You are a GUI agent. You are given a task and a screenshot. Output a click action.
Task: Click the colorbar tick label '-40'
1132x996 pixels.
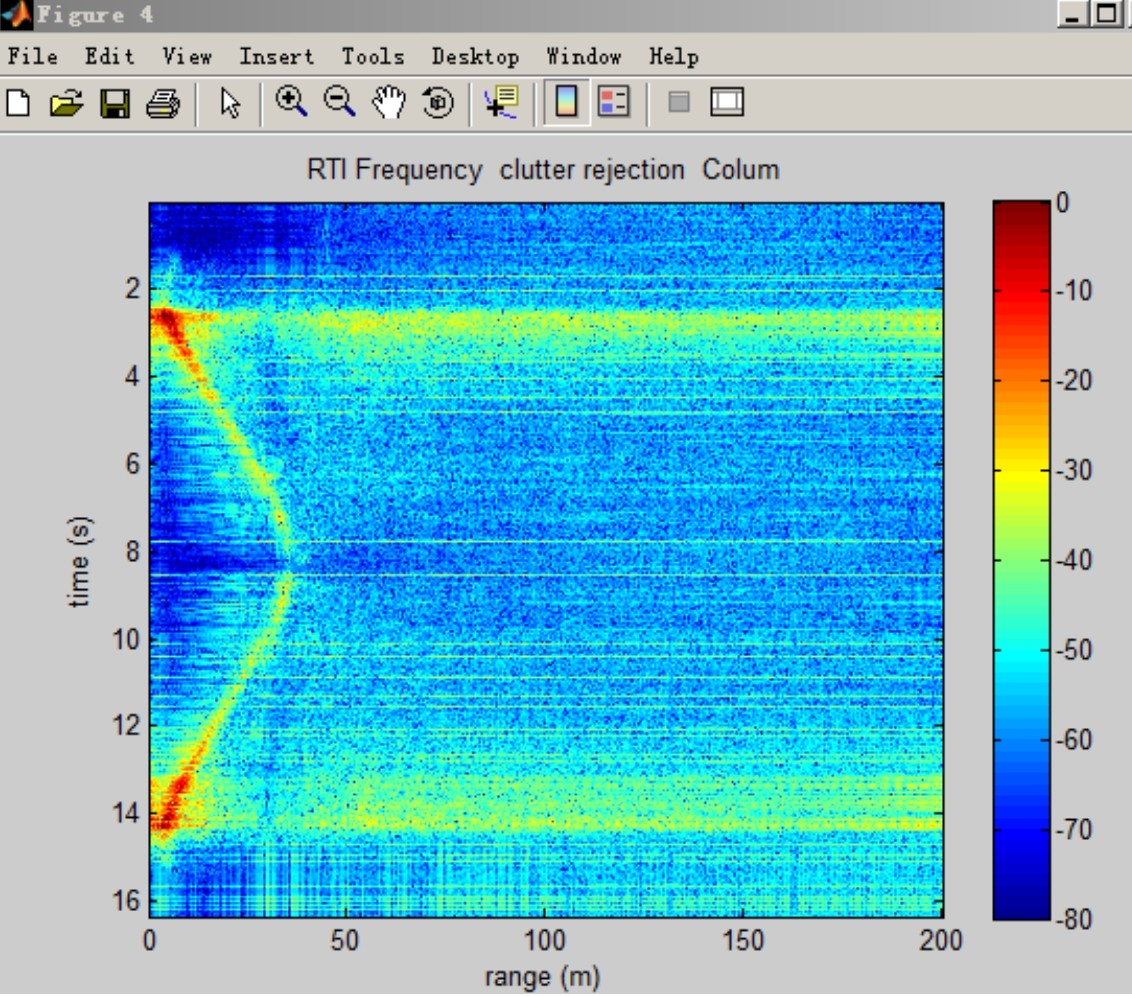[1074, 560]
